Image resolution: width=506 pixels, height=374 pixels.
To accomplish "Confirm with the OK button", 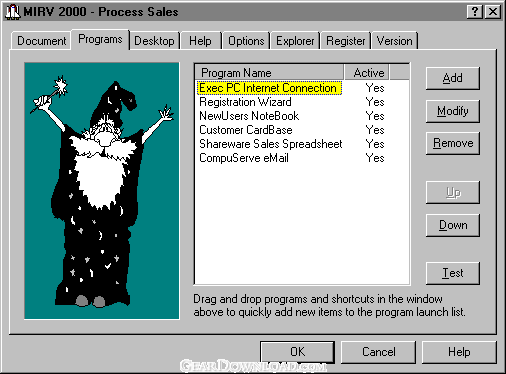I will (297, 352).
